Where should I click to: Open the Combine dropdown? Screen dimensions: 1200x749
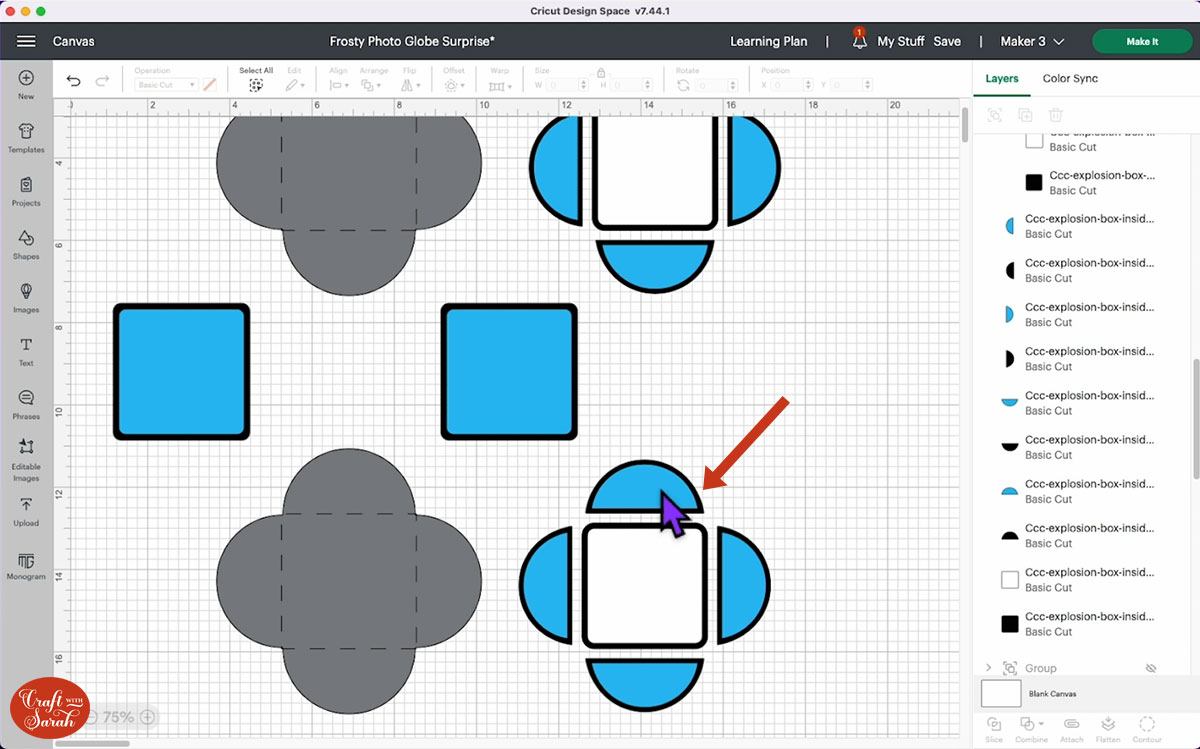click(x=1031, y=729)
